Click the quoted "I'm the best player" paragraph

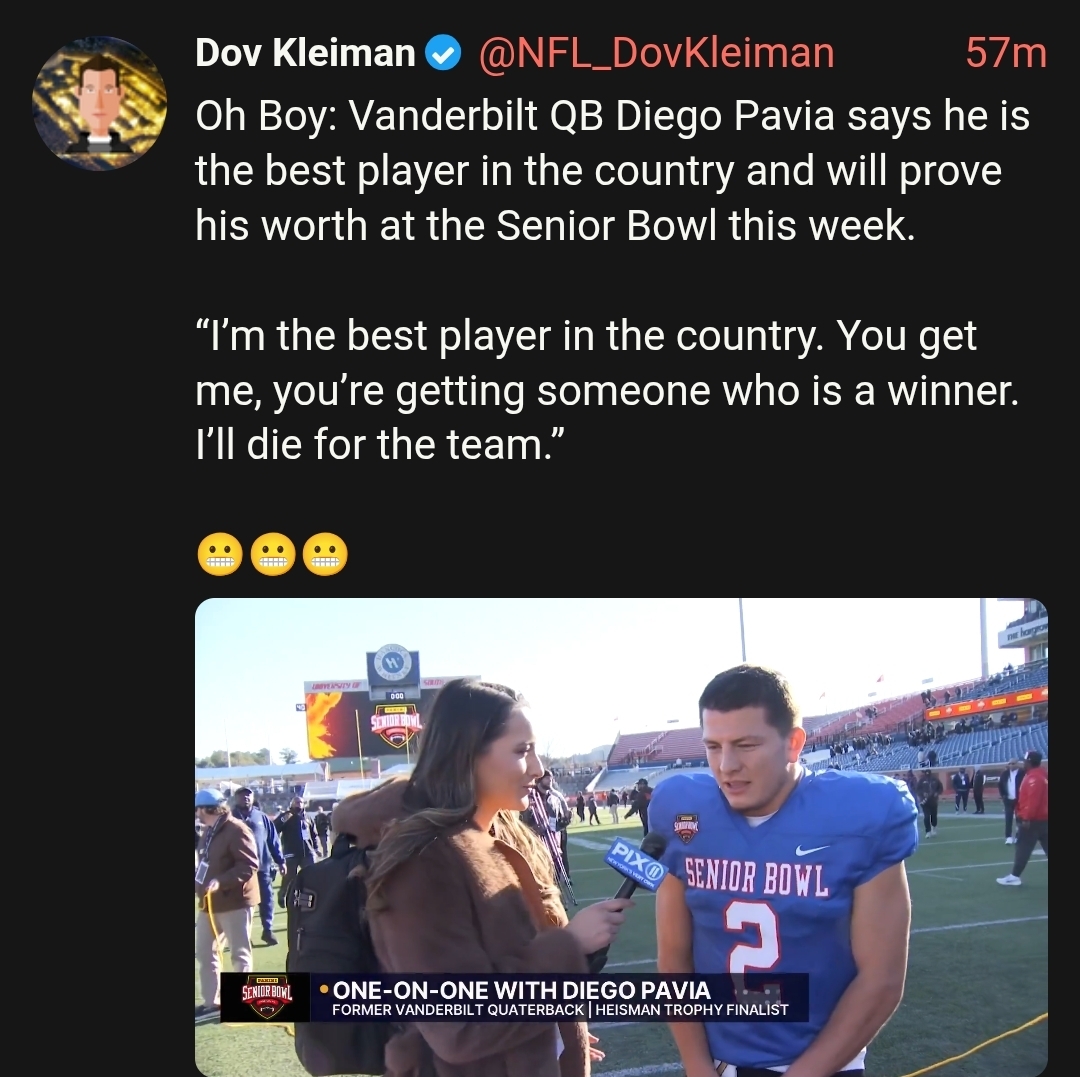607,390
